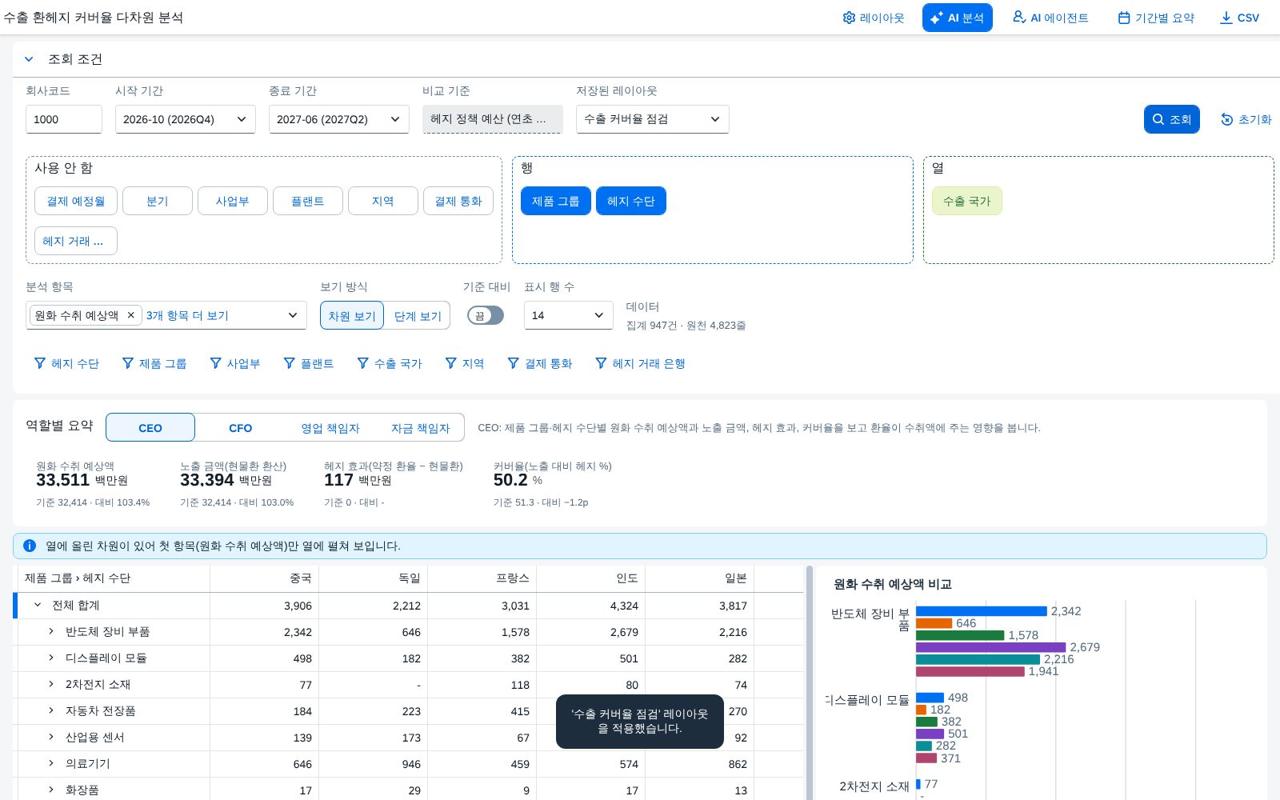Open 기간별 요약 calendar button
This screenshot has height=800, width=1280.
pyautogui.click(x=1156, y=18)
